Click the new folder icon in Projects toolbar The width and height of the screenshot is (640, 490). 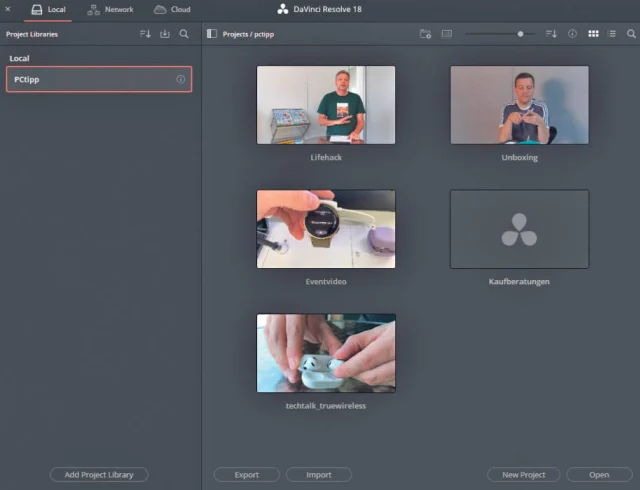click(x=425, y=34)
